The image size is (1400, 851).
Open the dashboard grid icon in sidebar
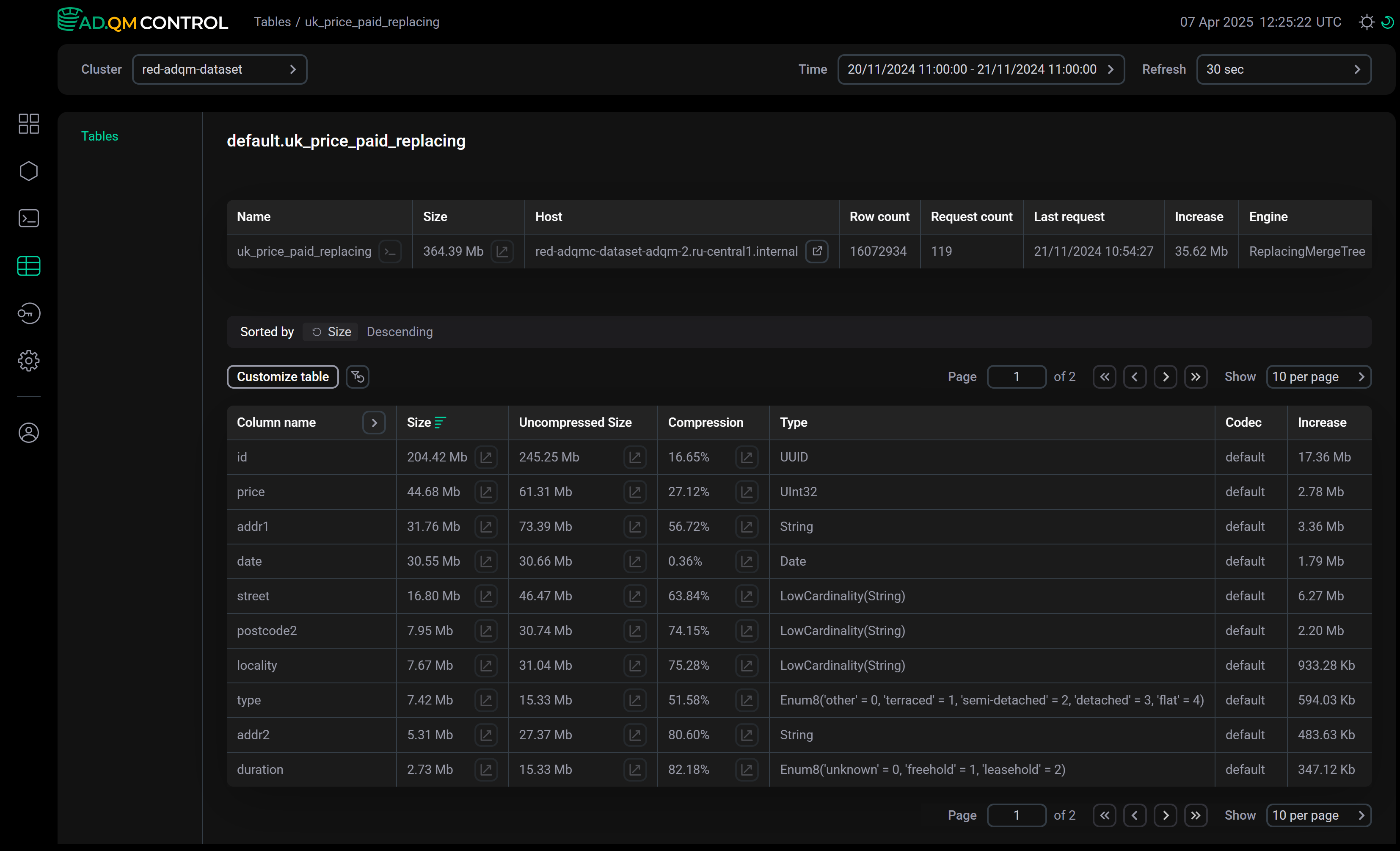(28, 123)
